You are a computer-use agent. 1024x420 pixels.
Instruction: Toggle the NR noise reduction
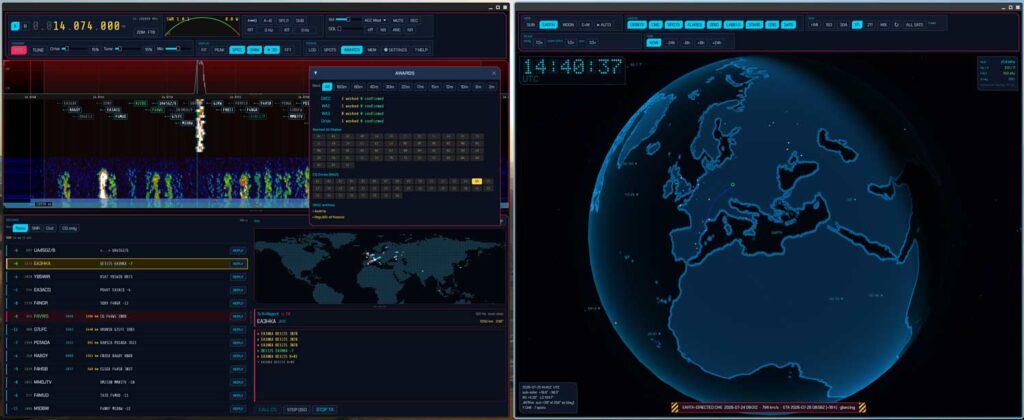point(410,29)
